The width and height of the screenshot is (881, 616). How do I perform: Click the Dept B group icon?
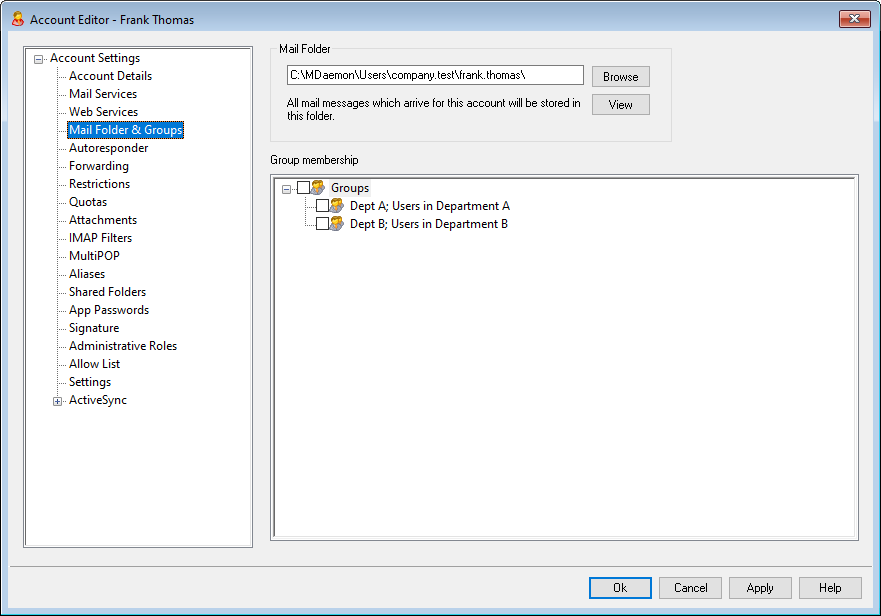pyautogui.click(x=337, y=224)
